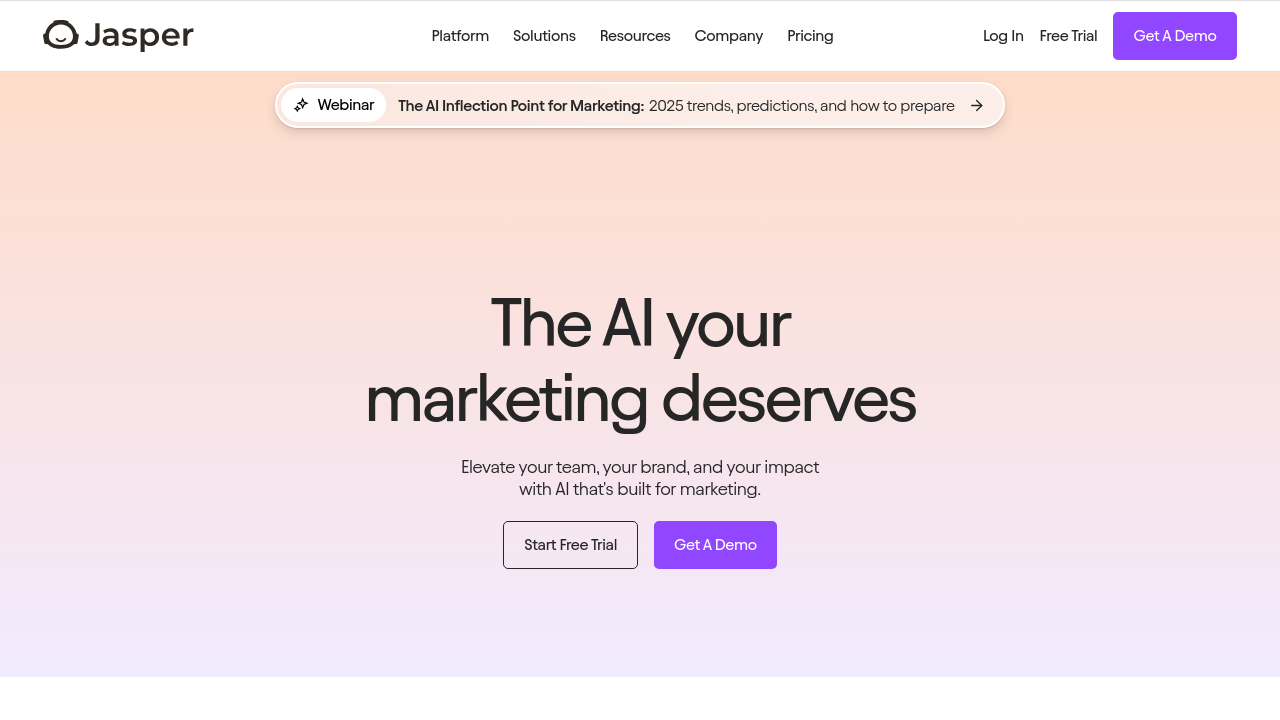Expand the Solutions navigation menu
1280x720 pixels.
544,36
